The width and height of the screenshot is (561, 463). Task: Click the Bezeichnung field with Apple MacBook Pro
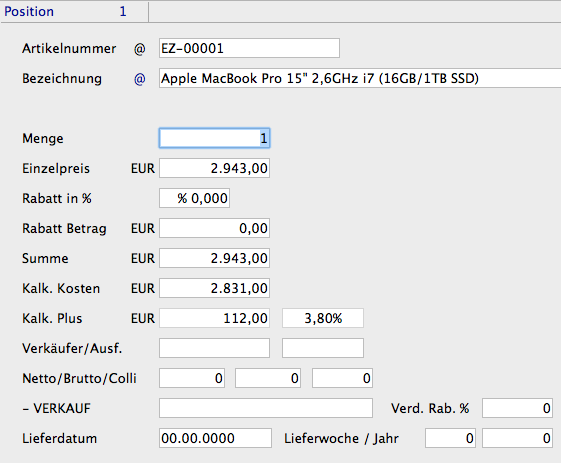click(360, 78)
